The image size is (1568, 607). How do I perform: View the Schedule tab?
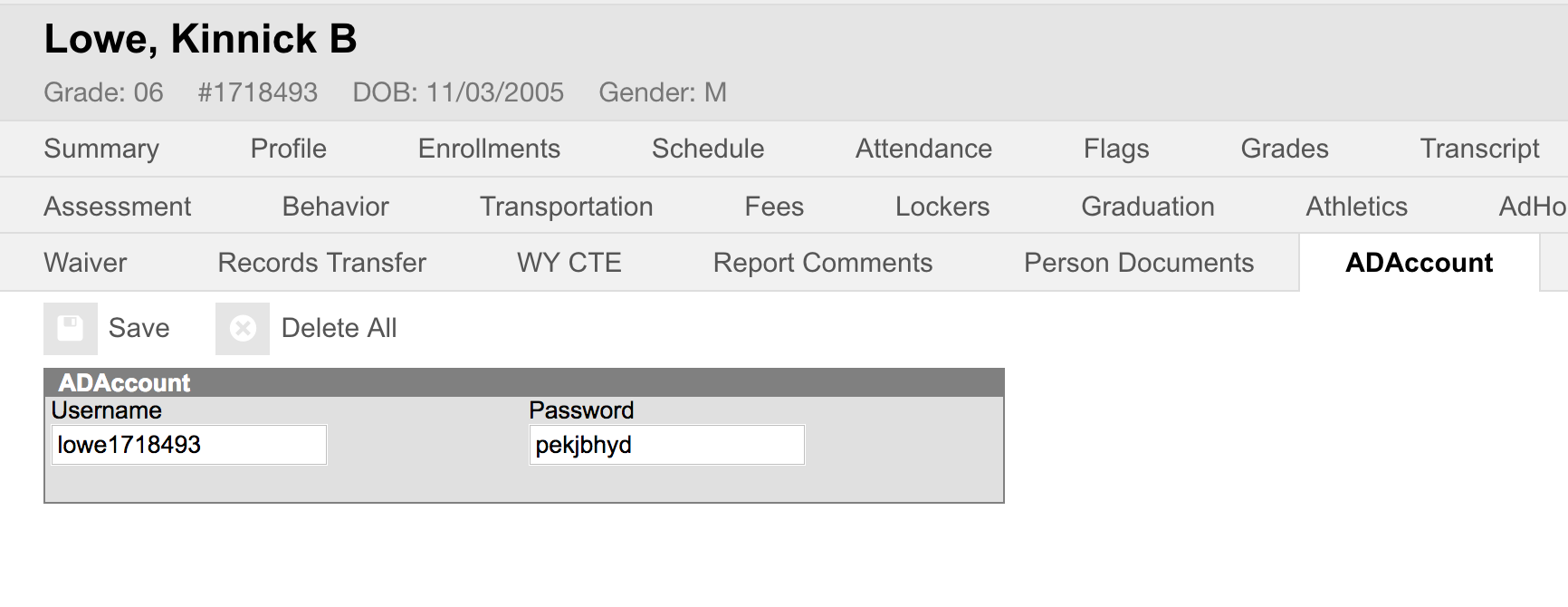click(x=708, y=149)
